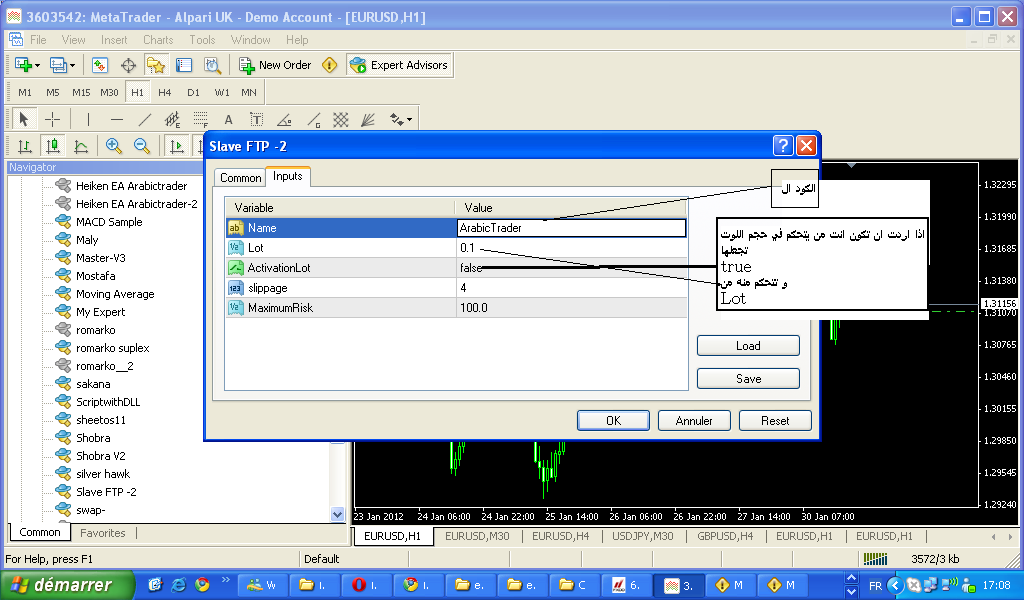Edit the Name value ArabicTrader field
The height and width of the screenshot is (600, 1024).
click(571, 228)
